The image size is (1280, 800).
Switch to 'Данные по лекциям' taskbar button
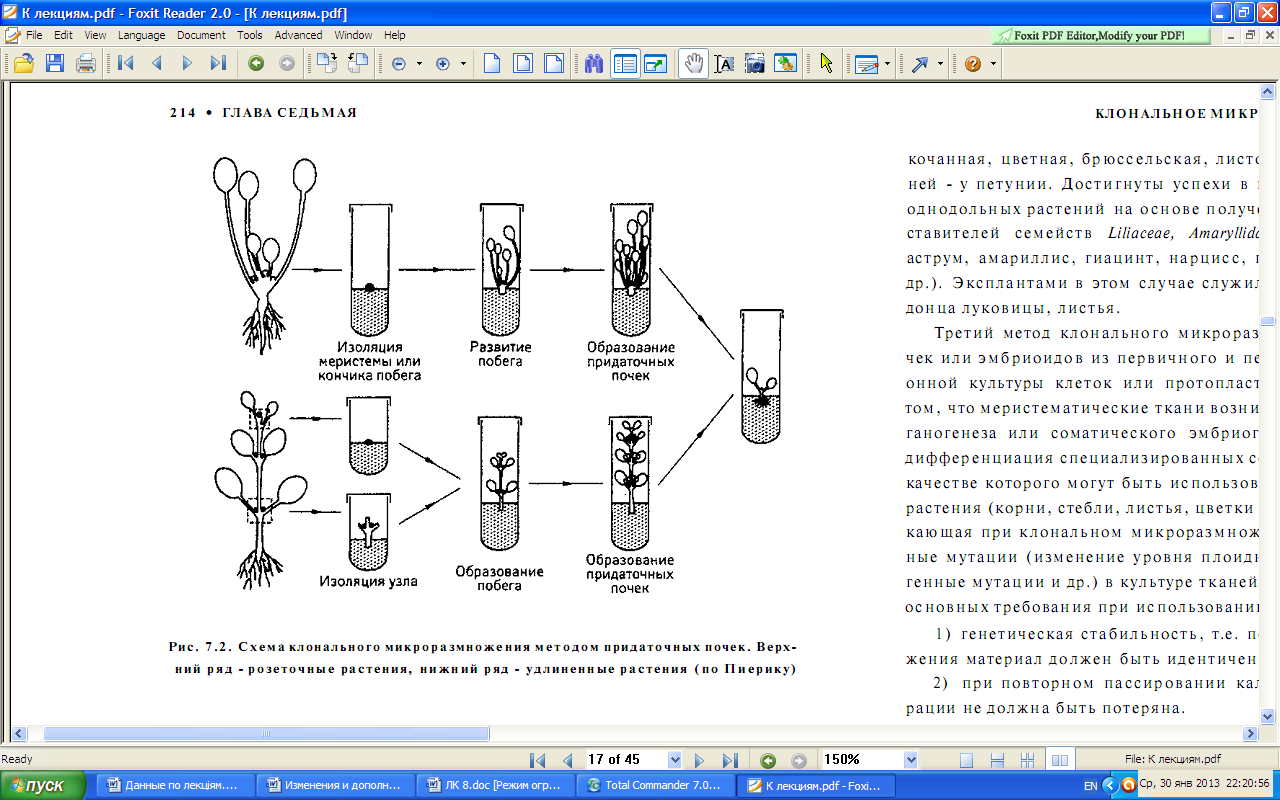pyautogui.click(x=175, y=785)
